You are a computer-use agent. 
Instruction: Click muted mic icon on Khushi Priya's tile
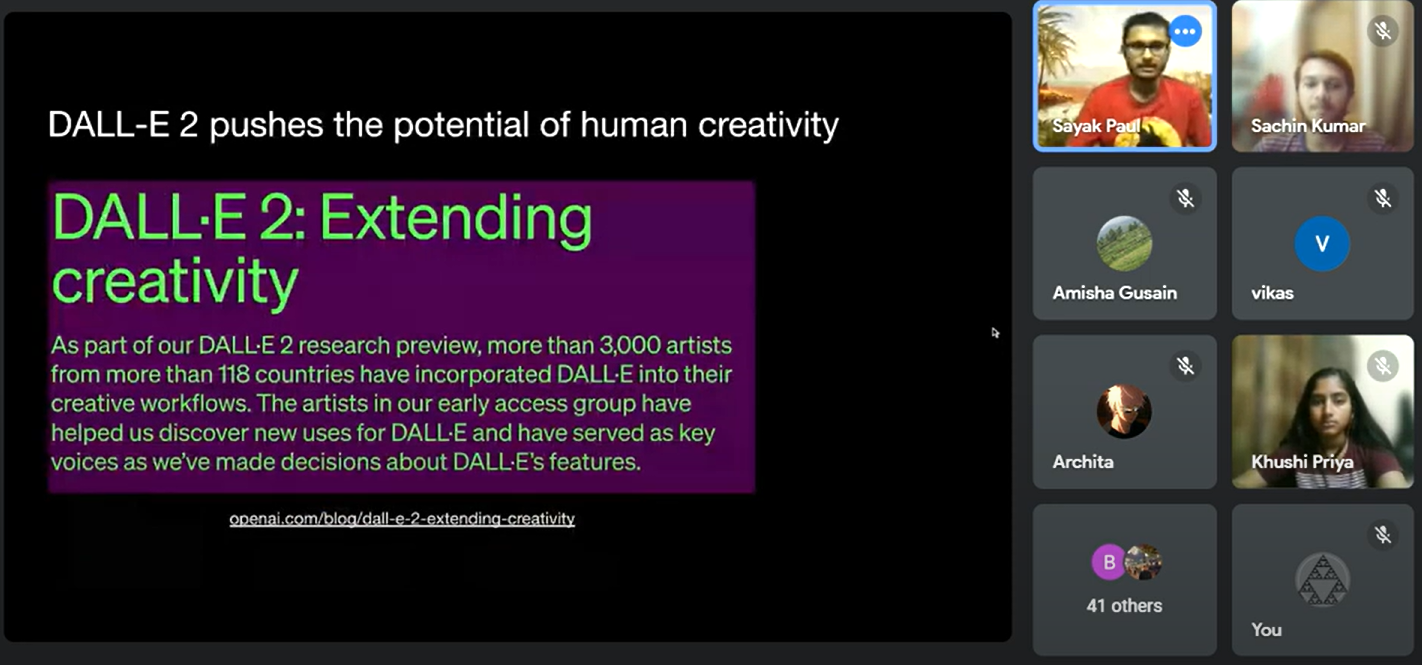tap(1382, 366)
